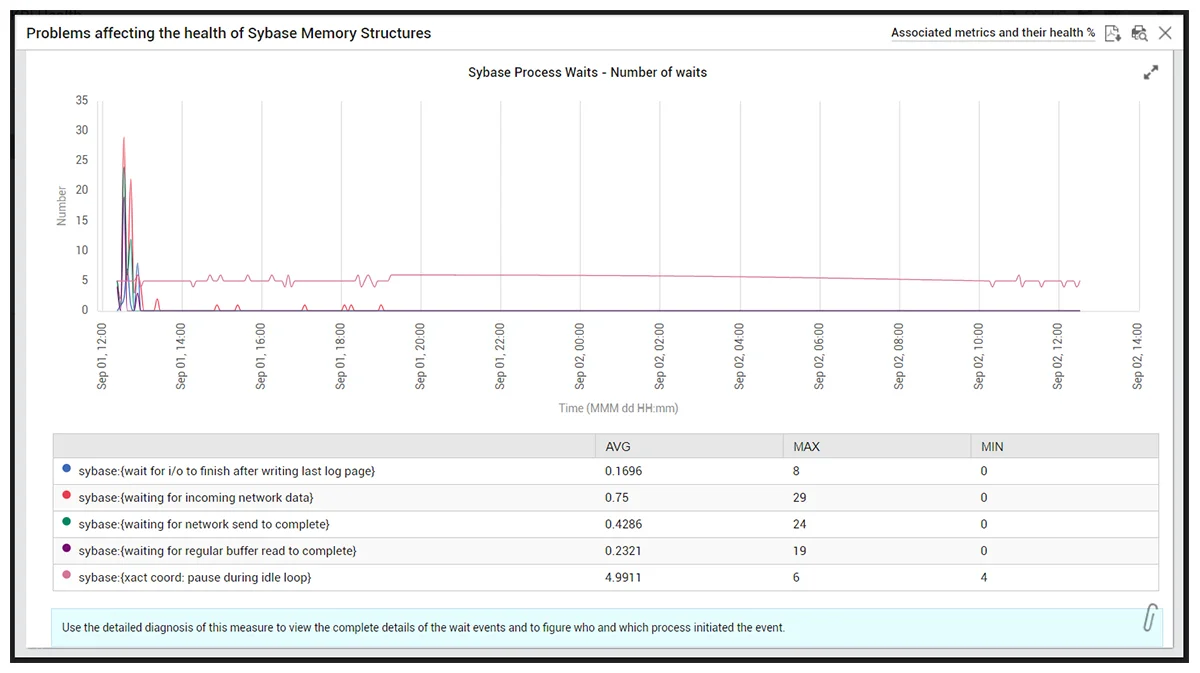This screenshot has width=1200, height=673.
Task: Click the dialog title 'Problems affecting the health of Sybase Memory Structures'
Action: 229,33
